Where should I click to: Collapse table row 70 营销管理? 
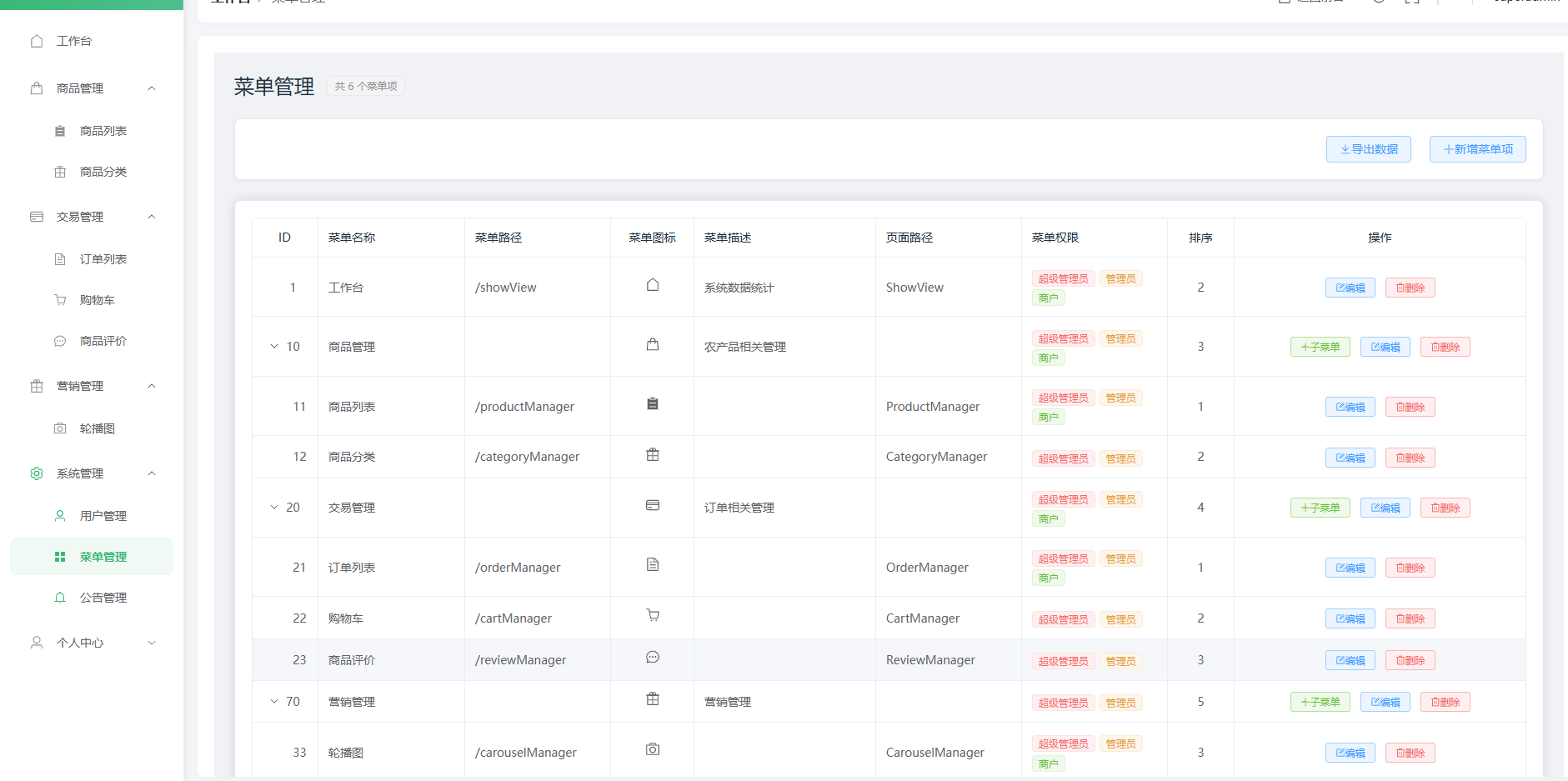(274, 702)
